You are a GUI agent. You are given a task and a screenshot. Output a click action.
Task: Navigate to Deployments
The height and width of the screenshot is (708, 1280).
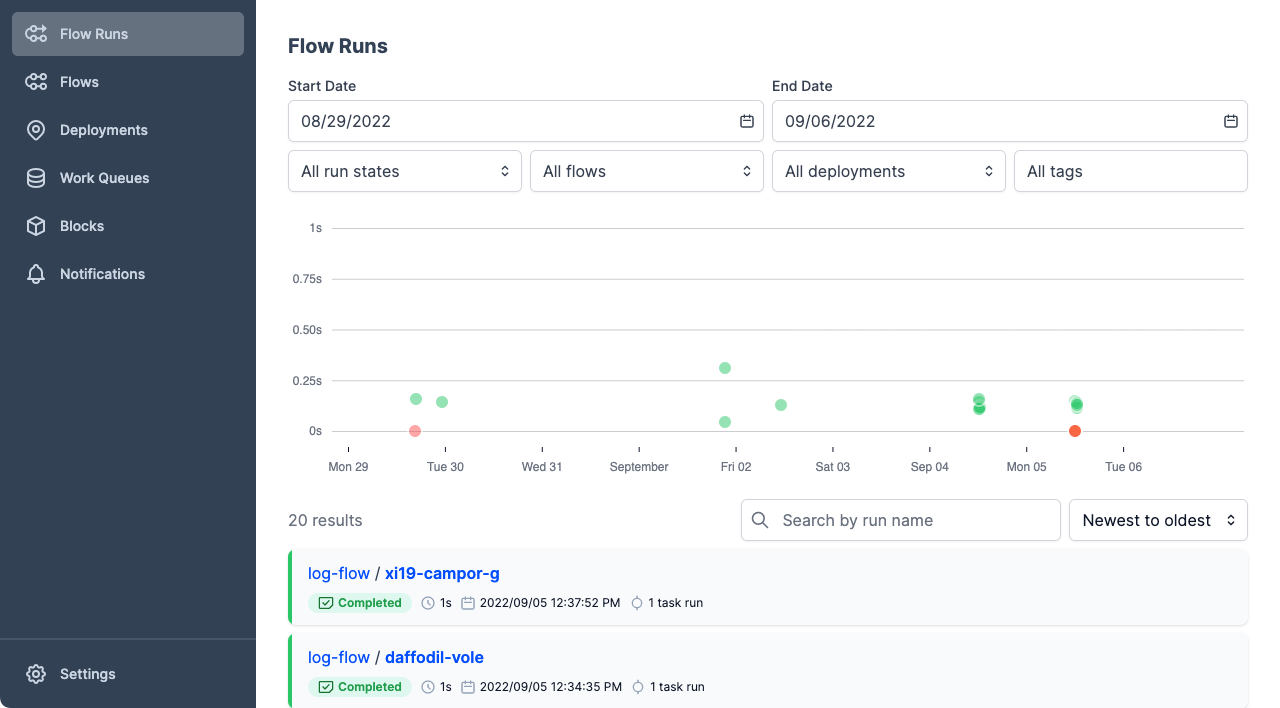[x=128, y=130]
